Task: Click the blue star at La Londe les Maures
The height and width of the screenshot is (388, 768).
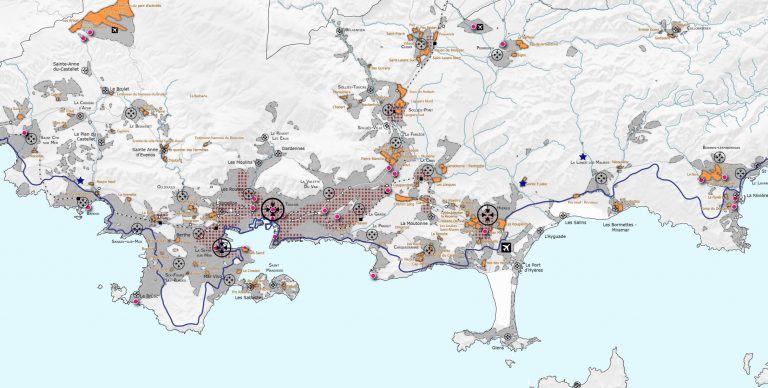Action: (x=583, y=157)
